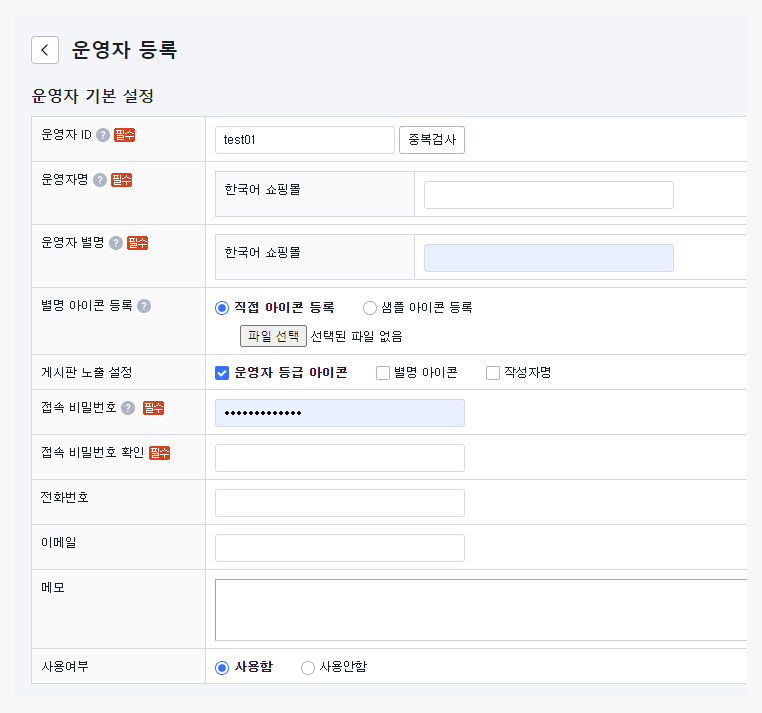The height and width of the screenshot is (713, 762).
Task: Check the 작성자명 checkbox
Action: click(493, 373)
